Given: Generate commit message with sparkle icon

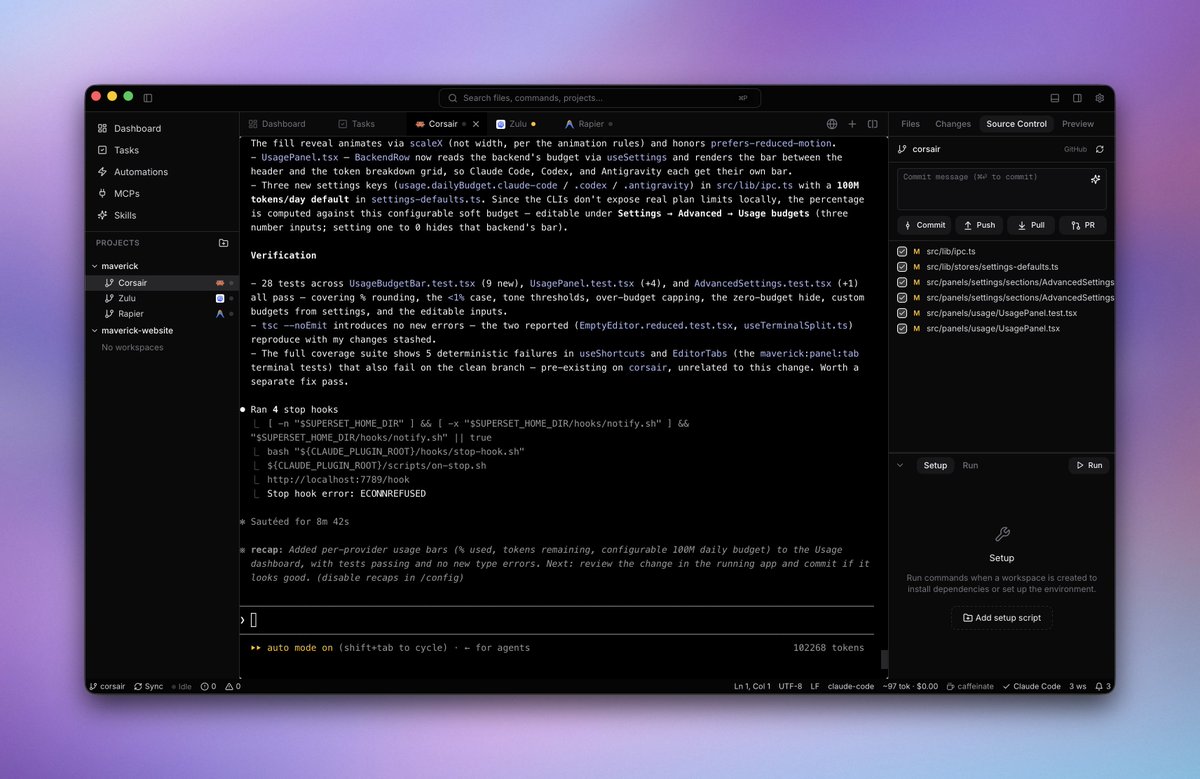Looking at the screenshot, I should 1095,179.
